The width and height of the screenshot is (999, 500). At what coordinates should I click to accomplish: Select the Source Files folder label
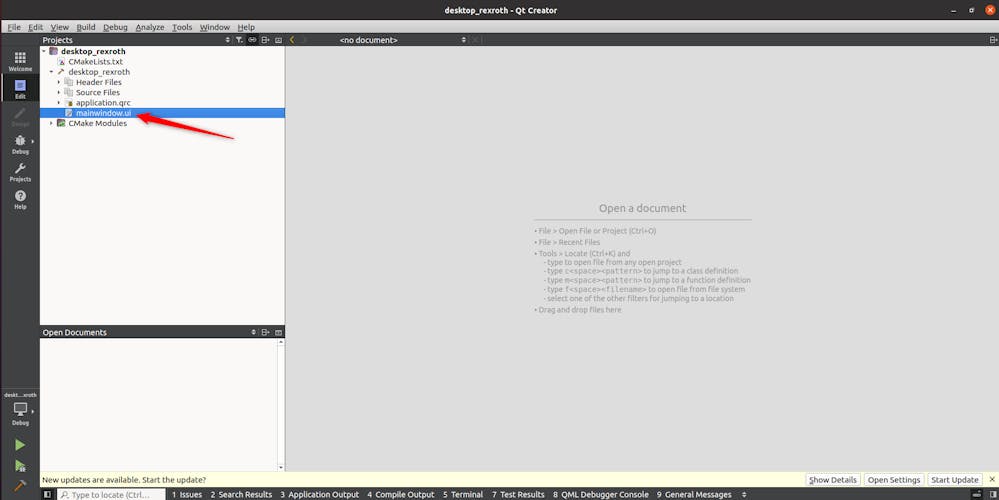(x=97, y=92)
